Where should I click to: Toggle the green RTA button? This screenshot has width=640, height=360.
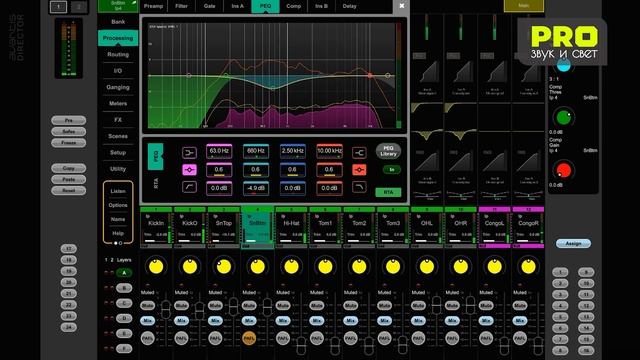388,192
